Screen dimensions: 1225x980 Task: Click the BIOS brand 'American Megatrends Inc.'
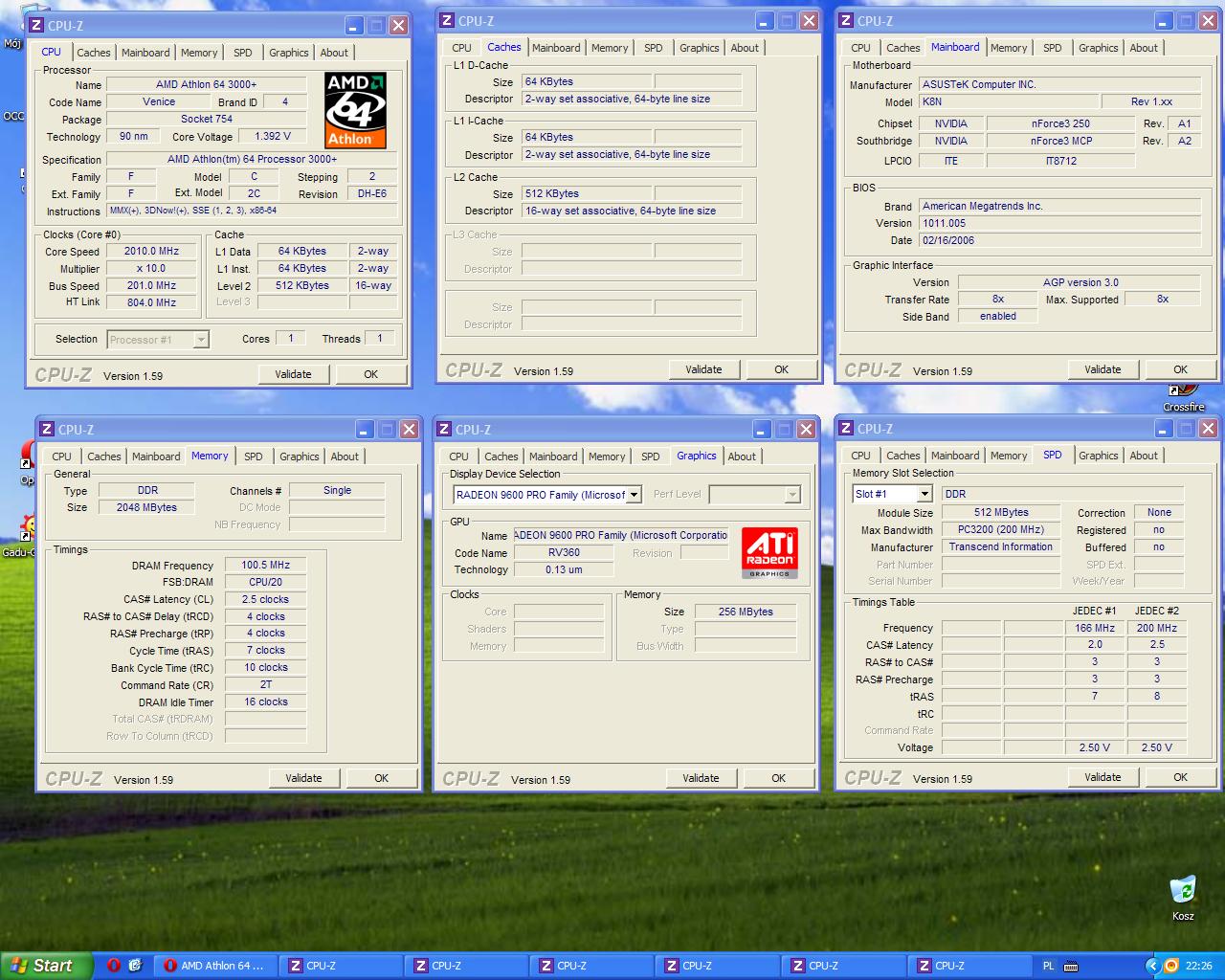coord(1060,206)
